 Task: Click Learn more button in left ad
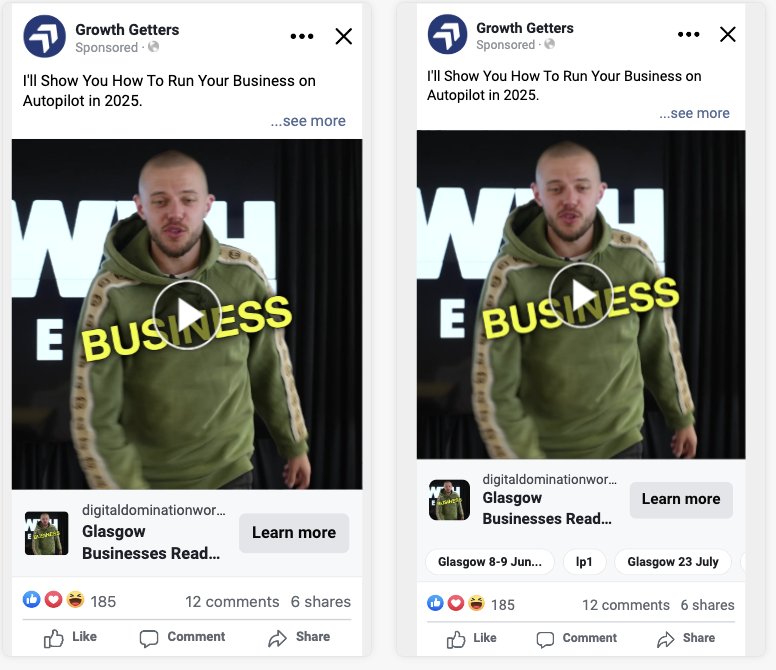tap(294, 533)
